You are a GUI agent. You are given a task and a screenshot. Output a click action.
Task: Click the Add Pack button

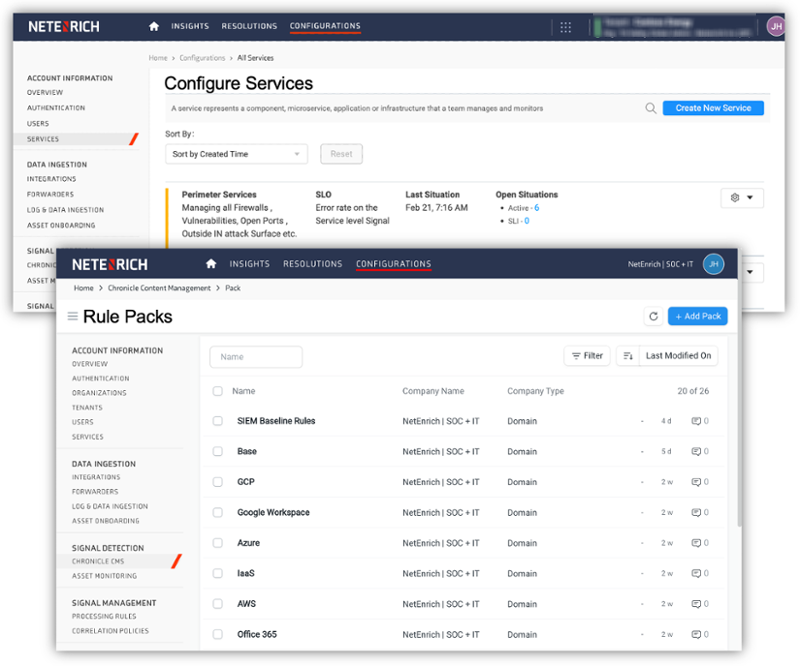coord(697,315)
